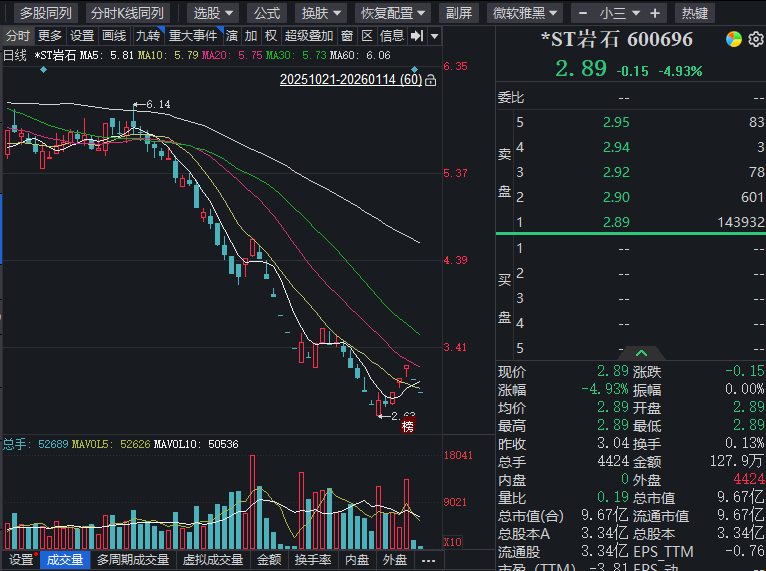Viewport: 766px width, 571px height.
Task: Switch to the 换手率 indicator tab
Action: 313,560
